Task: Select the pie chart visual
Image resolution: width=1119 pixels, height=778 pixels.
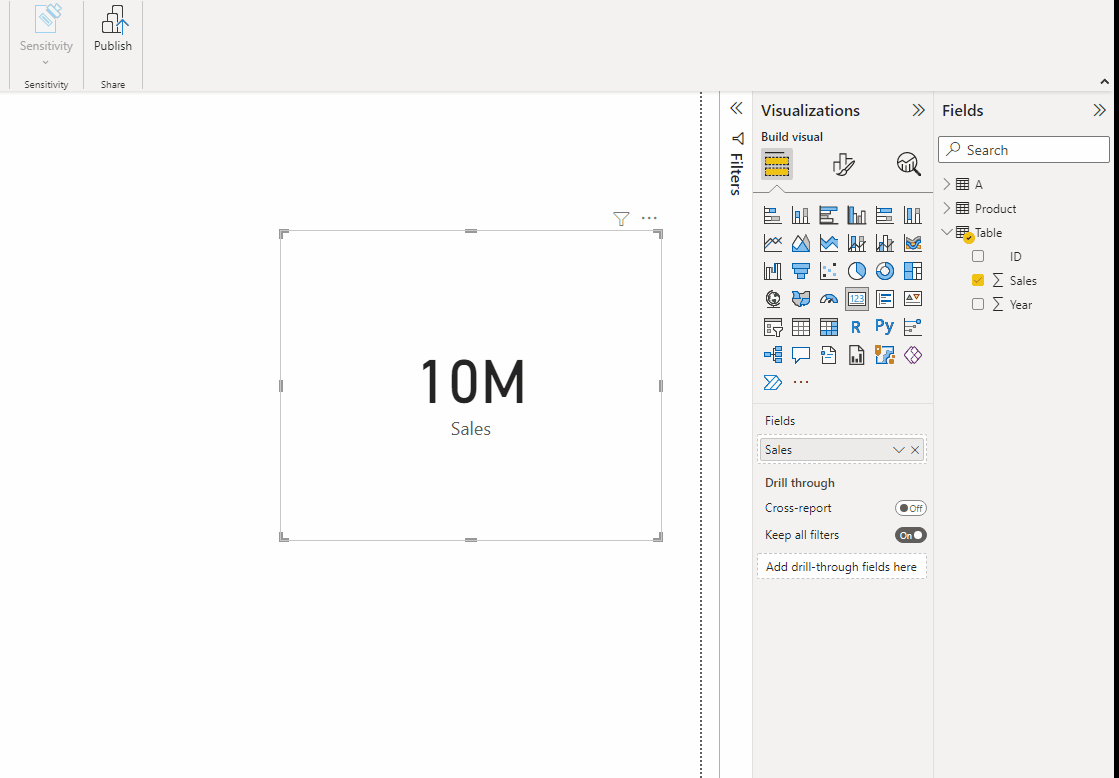Action: tap(856, 271)
